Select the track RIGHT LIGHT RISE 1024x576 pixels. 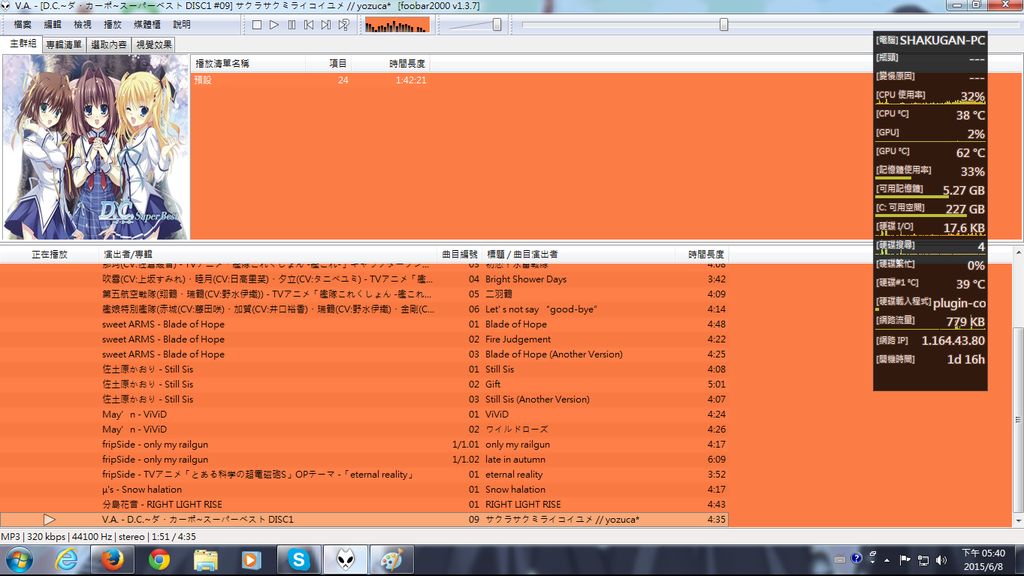point(364,505)
